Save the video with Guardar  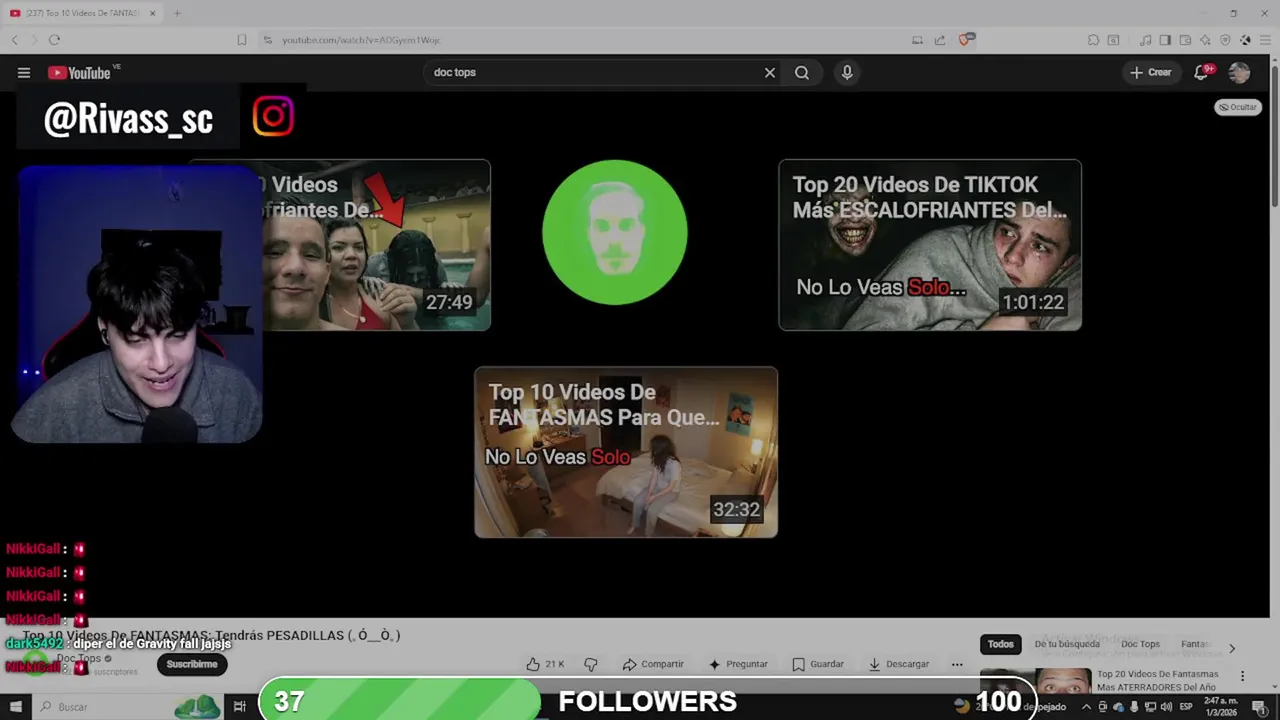tap(818, 664)
